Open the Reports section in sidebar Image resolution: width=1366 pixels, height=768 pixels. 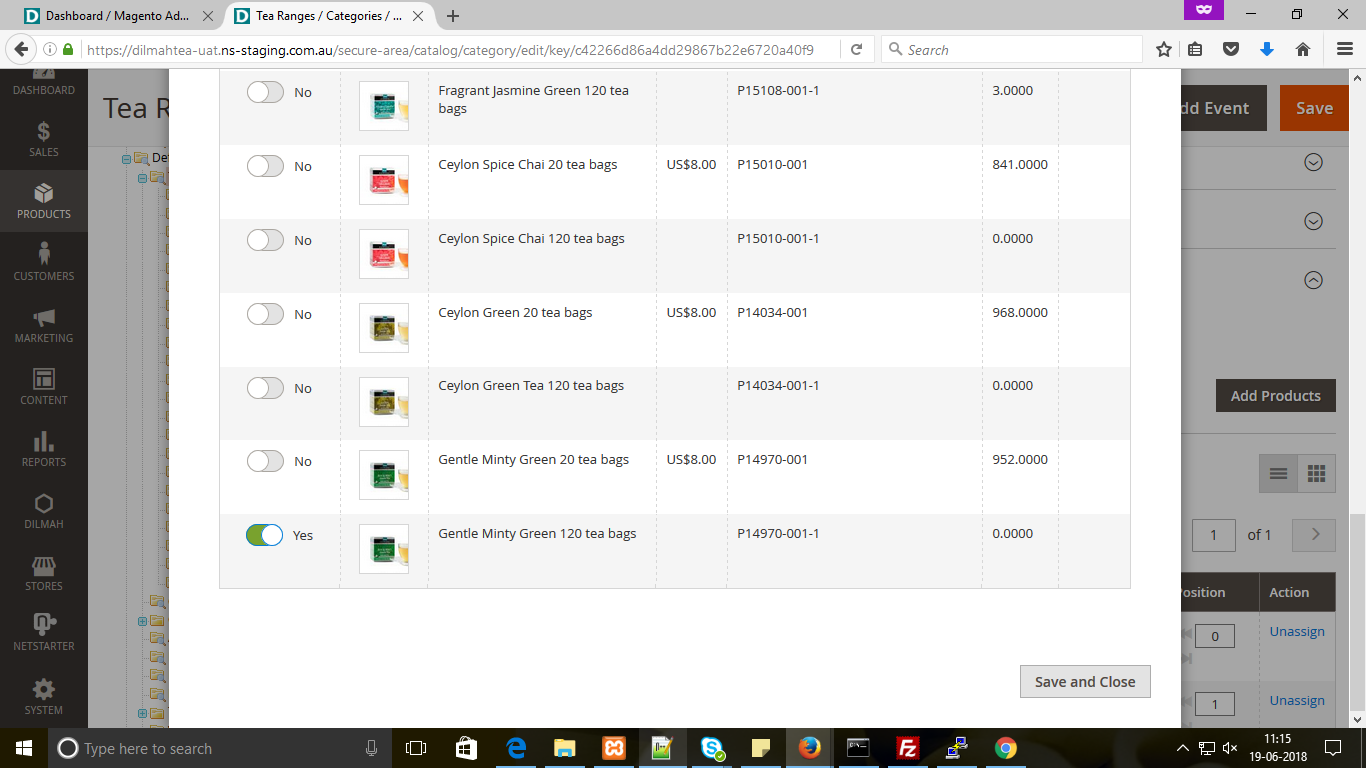pyautogui.click(x=43, y=449)
